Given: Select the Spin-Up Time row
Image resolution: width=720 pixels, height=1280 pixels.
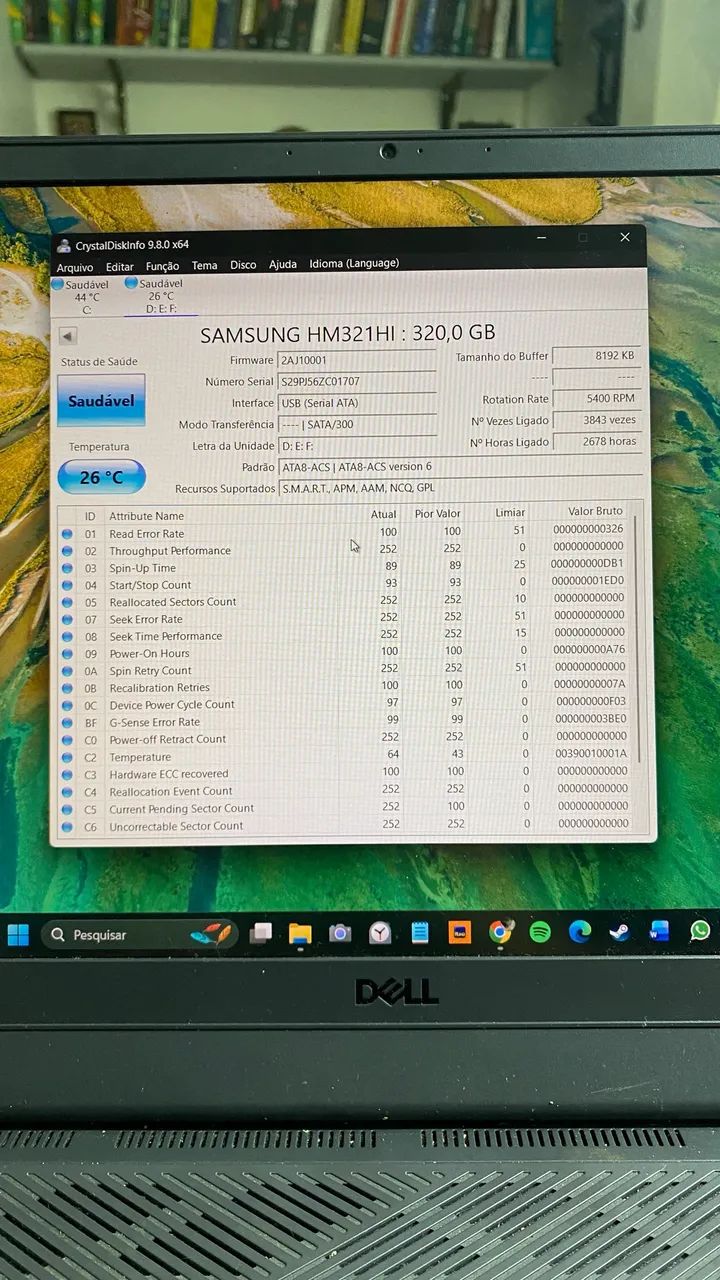Looking at the screenshot, I should point(344,567).
